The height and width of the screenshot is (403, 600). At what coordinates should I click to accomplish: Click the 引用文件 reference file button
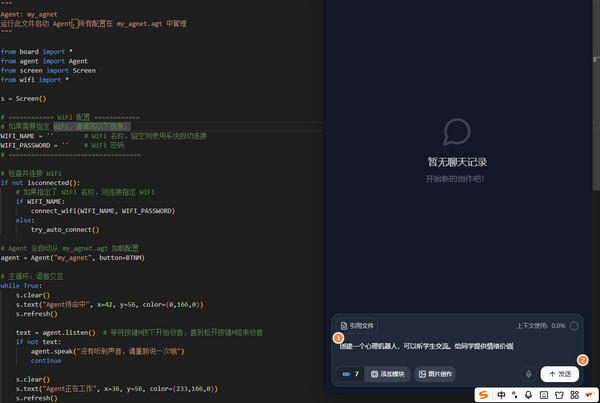357,326
